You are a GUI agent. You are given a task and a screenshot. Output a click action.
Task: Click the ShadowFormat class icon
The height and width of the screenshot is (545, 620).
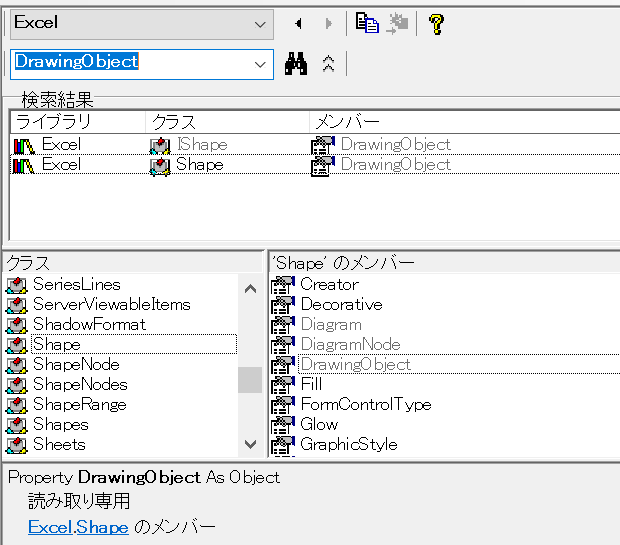click(16, 325)
